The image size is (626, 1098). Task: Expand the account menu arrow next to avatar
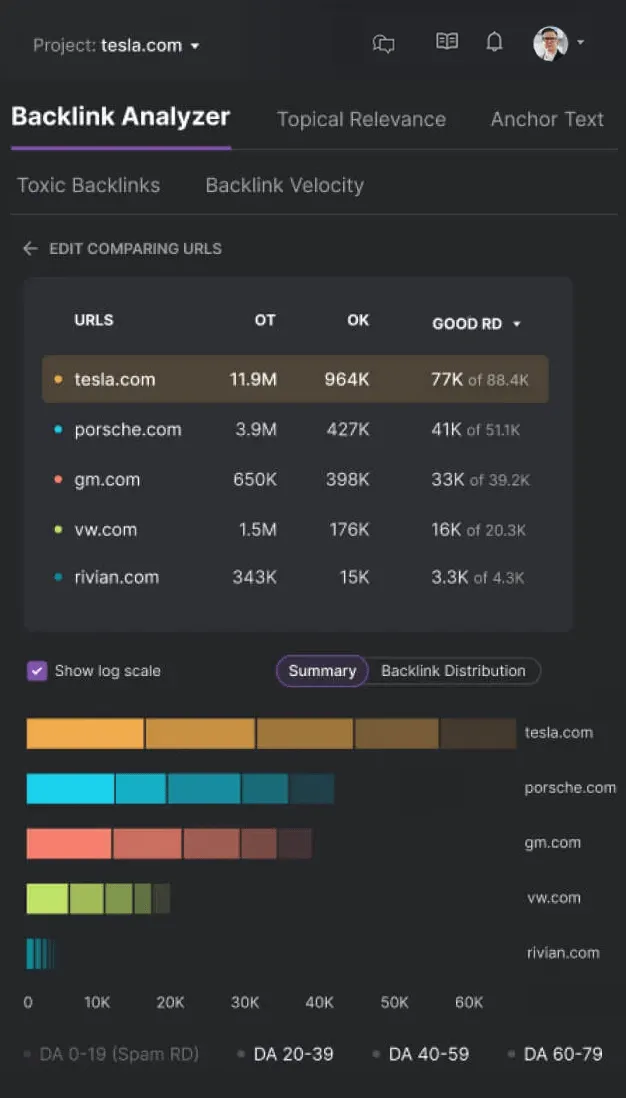pyautogui.click(x=581, y=43)
